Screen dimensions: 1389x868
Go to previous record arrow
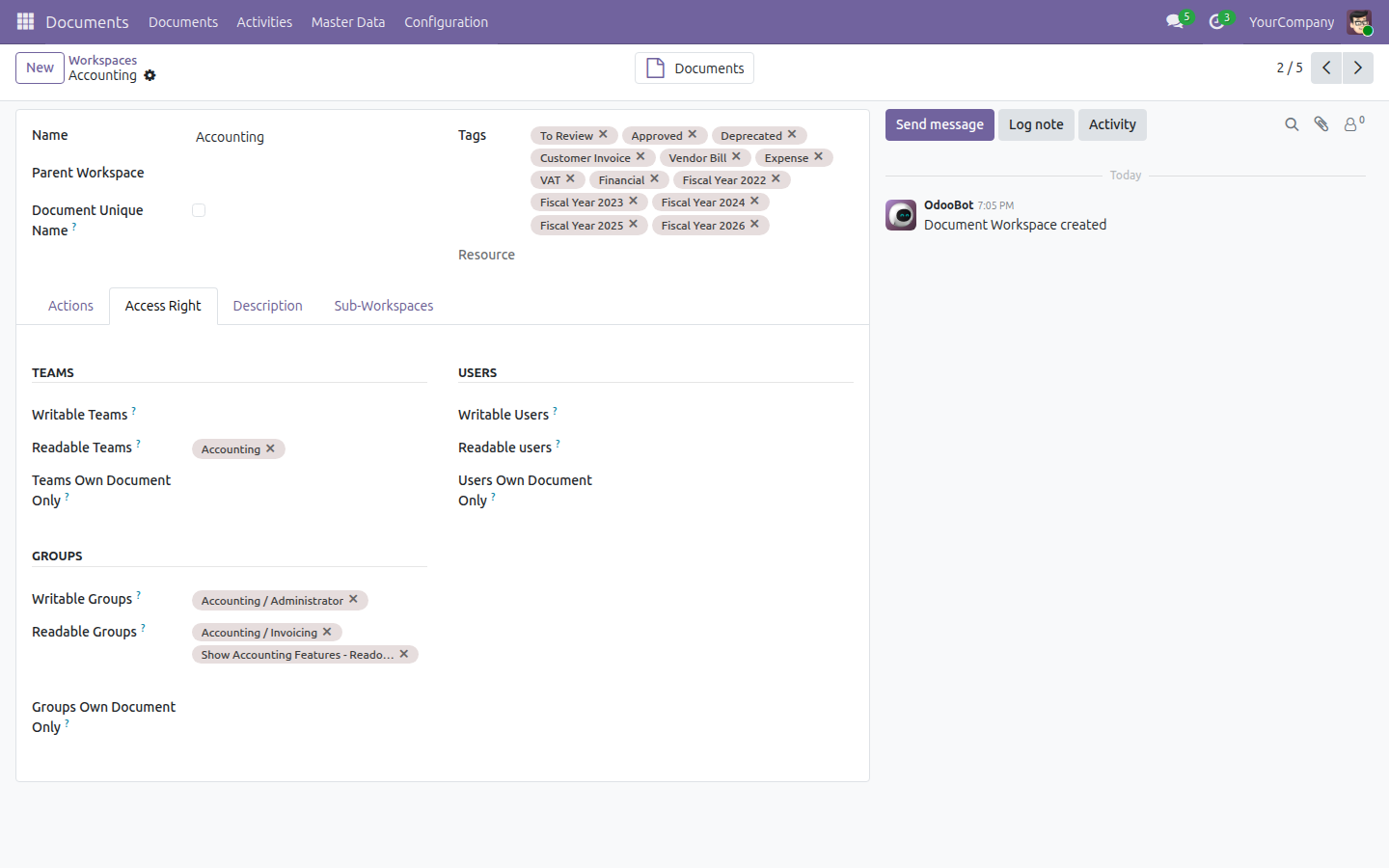1326,68
